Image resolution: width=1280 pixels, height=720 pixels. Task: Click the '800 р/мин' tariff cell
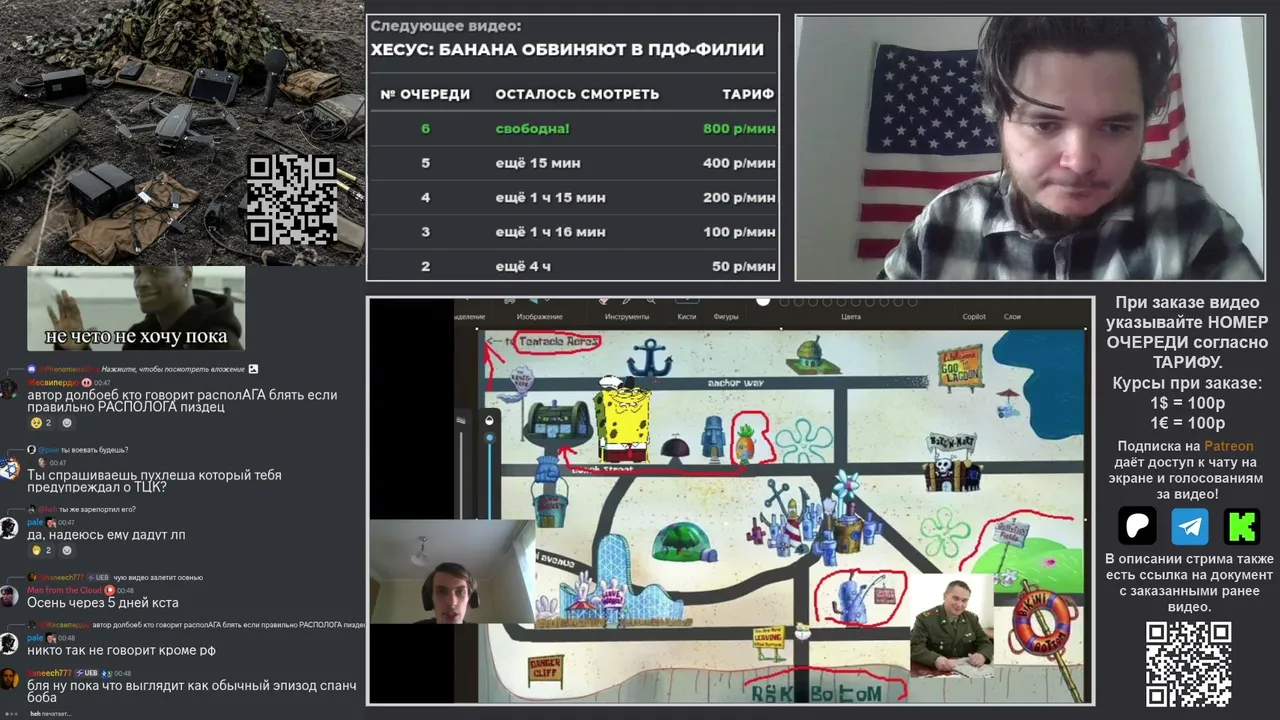coord(739,128)
